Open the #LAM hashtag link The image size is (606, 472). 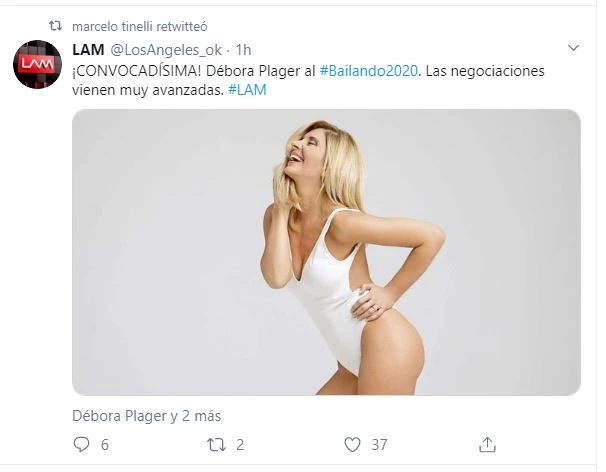pyautogui.click(x=247, y=90)
